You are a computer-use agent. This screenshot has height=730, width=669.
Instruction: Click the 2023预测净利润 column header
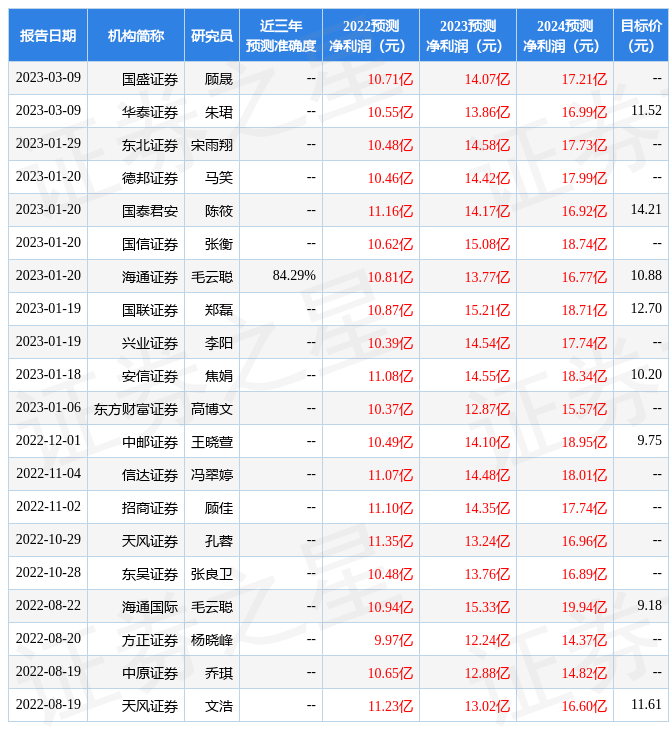468,35
